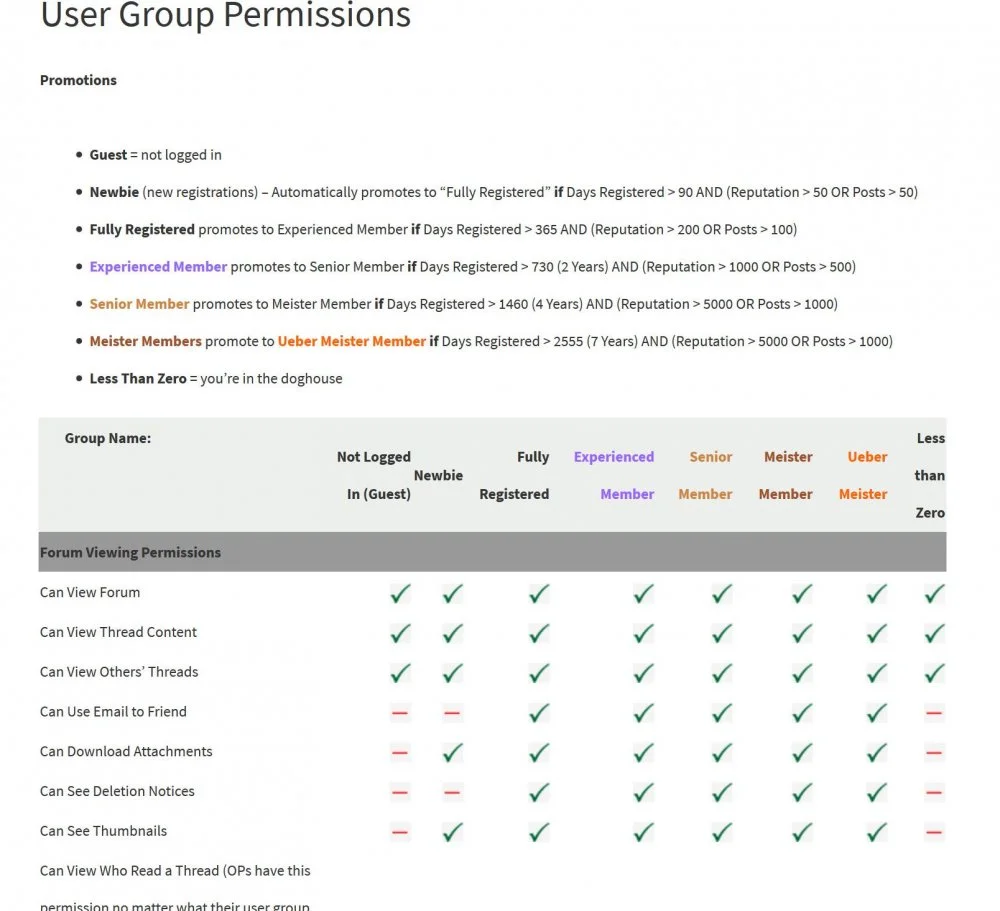Click Guest red dash in Can See Deletion Notices row
The image size is (1000, 911).
pos(400,792)
